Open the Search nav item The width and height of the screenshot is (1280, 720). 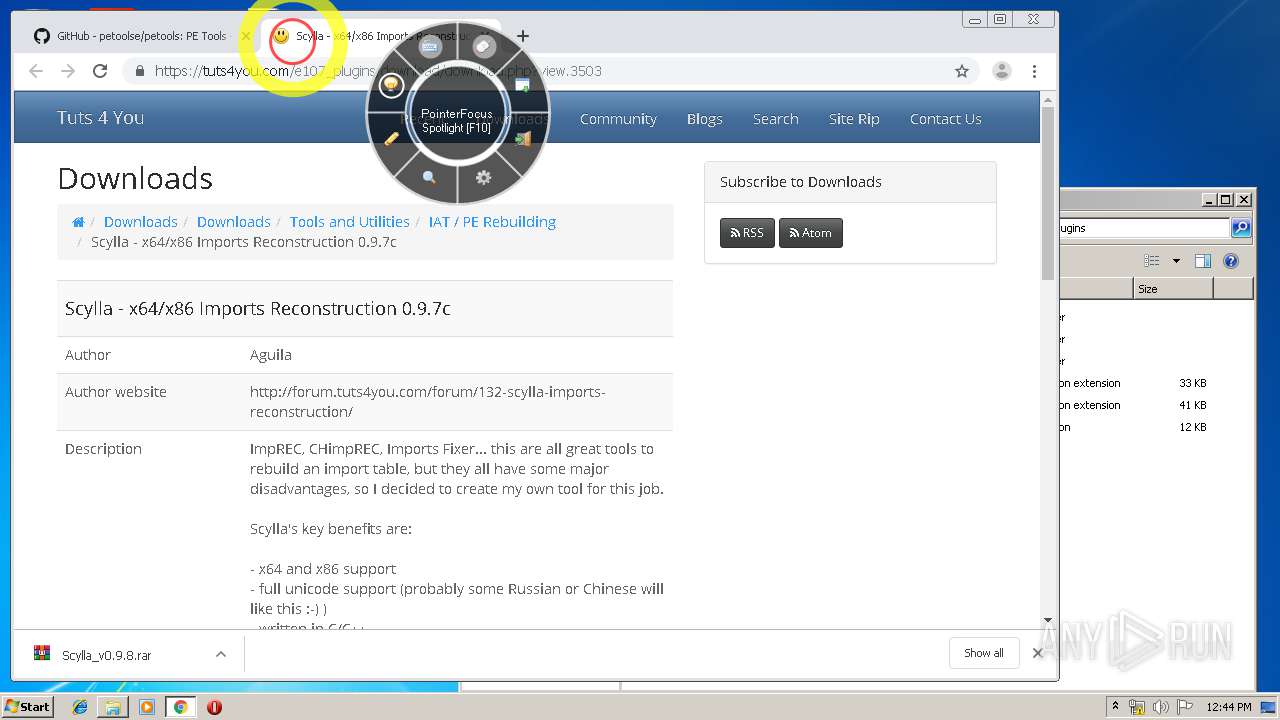(x=776, y=119)
